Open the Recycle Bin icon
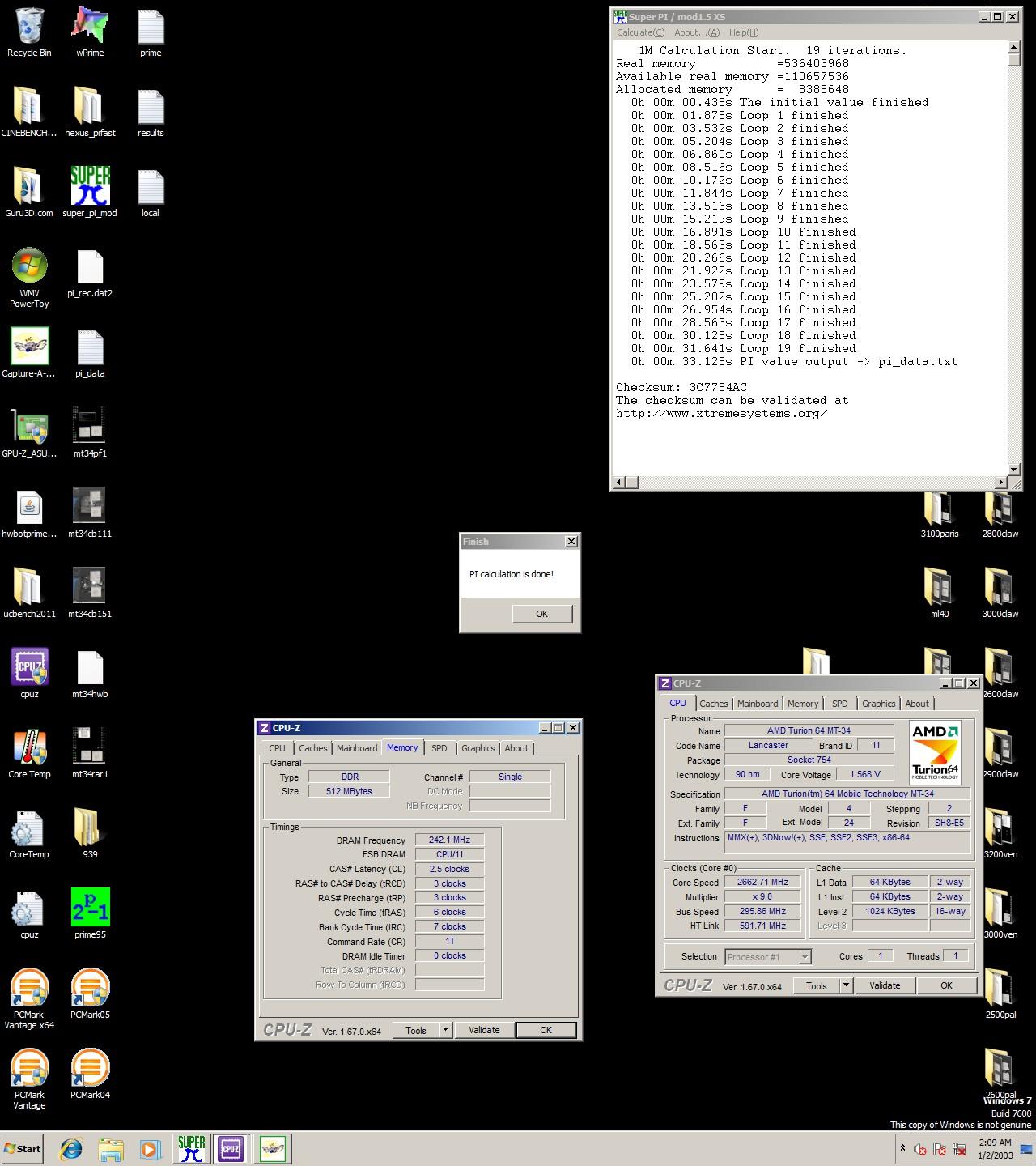The height and width of the screenshot is (1166, 1036). (29, 32)
